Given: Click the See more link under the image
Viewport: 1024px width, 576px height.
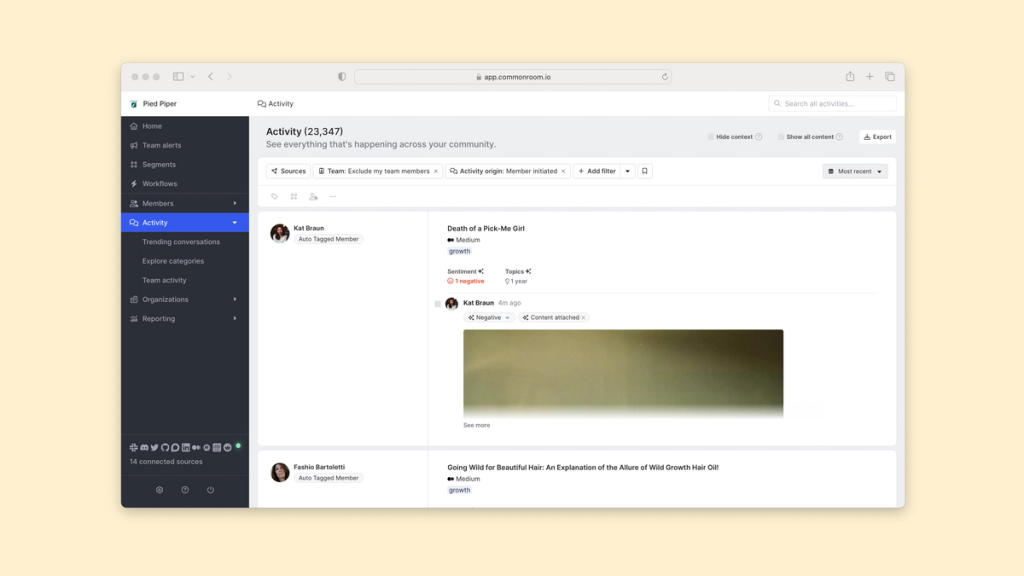Looking at the screenshot, I should click(x=475, y=424).
